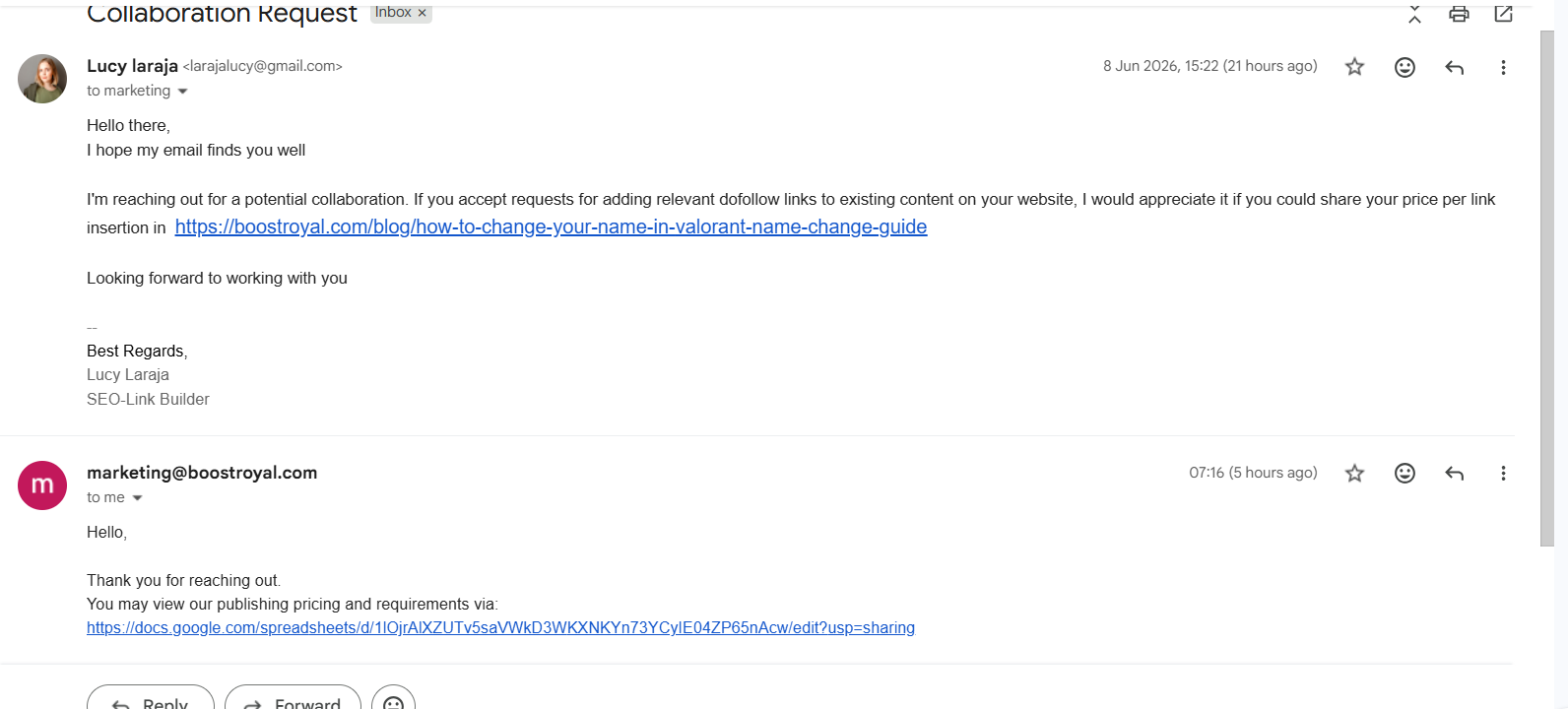The image size is (1568, 709).
Task: Click the Forward button at bottom
Action: 293,697
